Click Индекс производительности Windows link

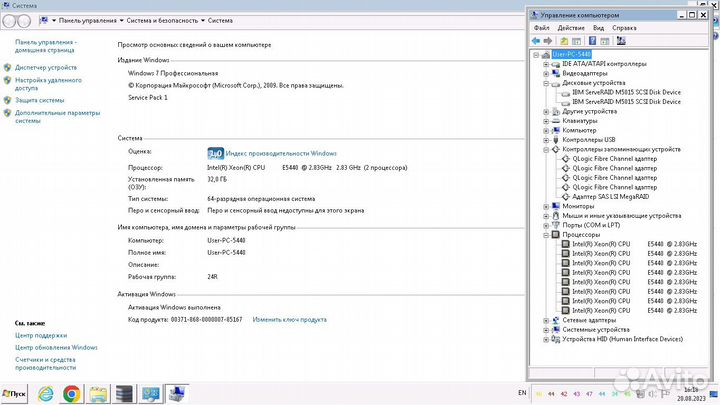(281, 153)
